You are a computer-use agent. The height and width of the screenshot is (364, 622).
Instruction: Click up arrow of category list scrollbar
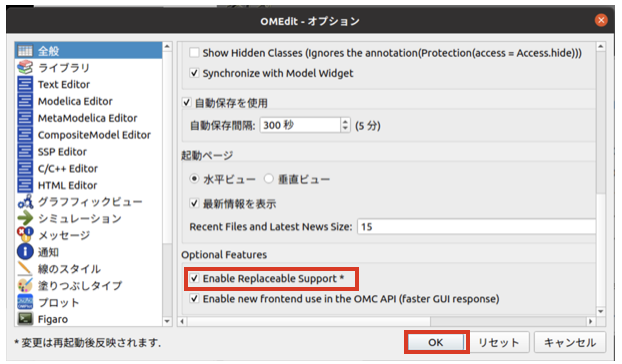(x=167, y=47)
